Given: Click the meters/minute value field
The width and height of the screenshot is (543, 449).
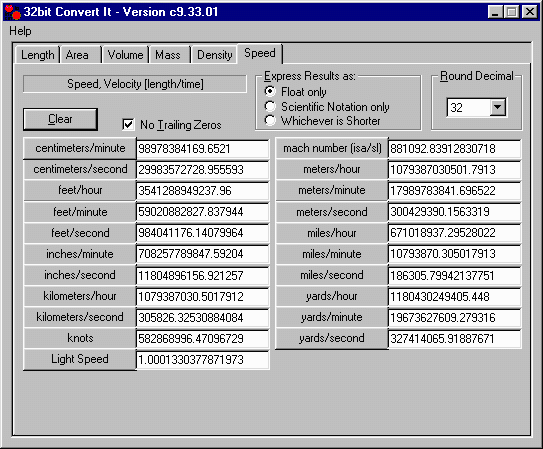Looking at the screenshot, I should tap(455, 191).
